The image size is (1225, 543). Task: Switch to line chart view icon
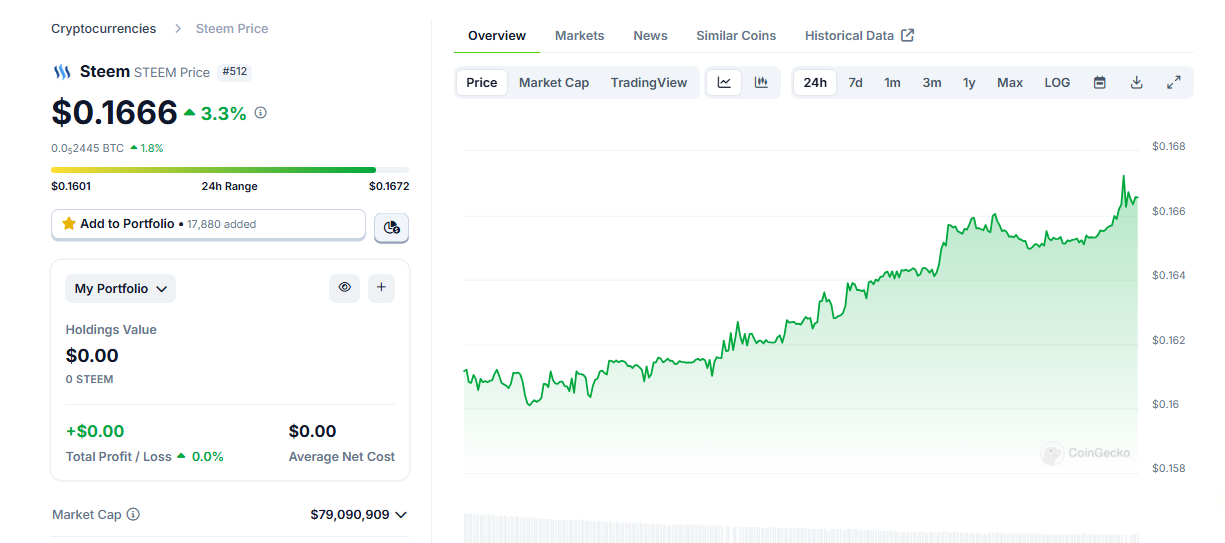(724, 83)
